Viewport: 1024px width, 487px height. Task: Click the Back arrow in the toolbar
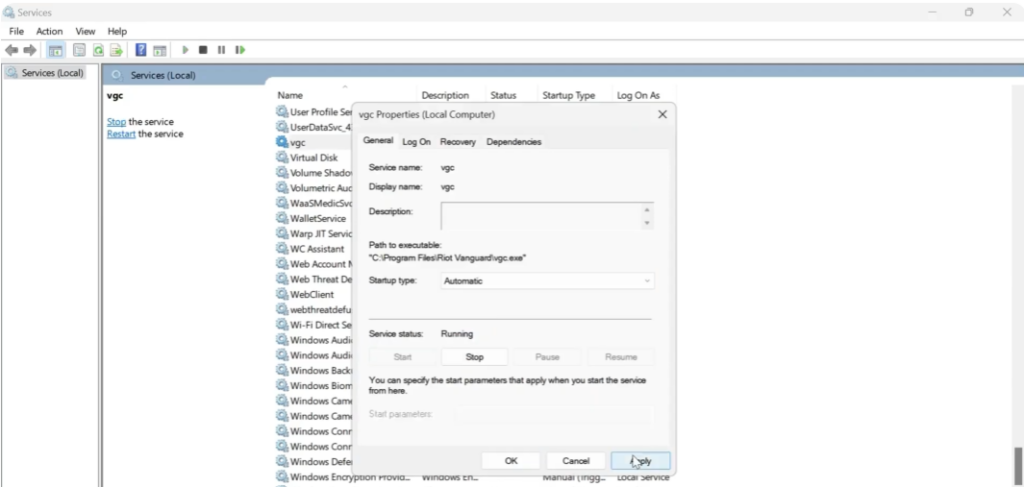(x=12, y=49)
